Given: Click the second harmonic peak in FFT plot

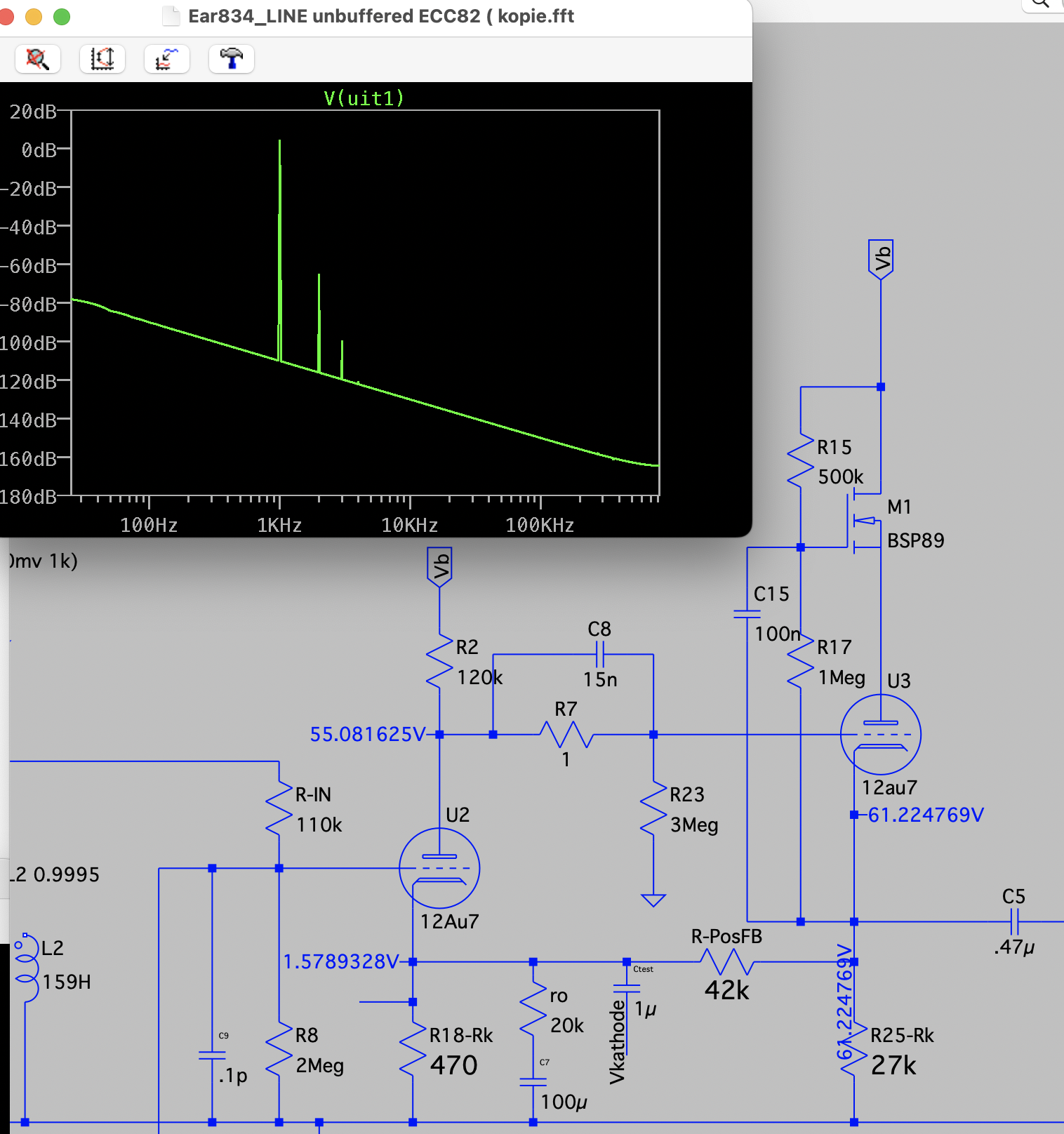Looking at the screenshot, I should coord(319,323).
